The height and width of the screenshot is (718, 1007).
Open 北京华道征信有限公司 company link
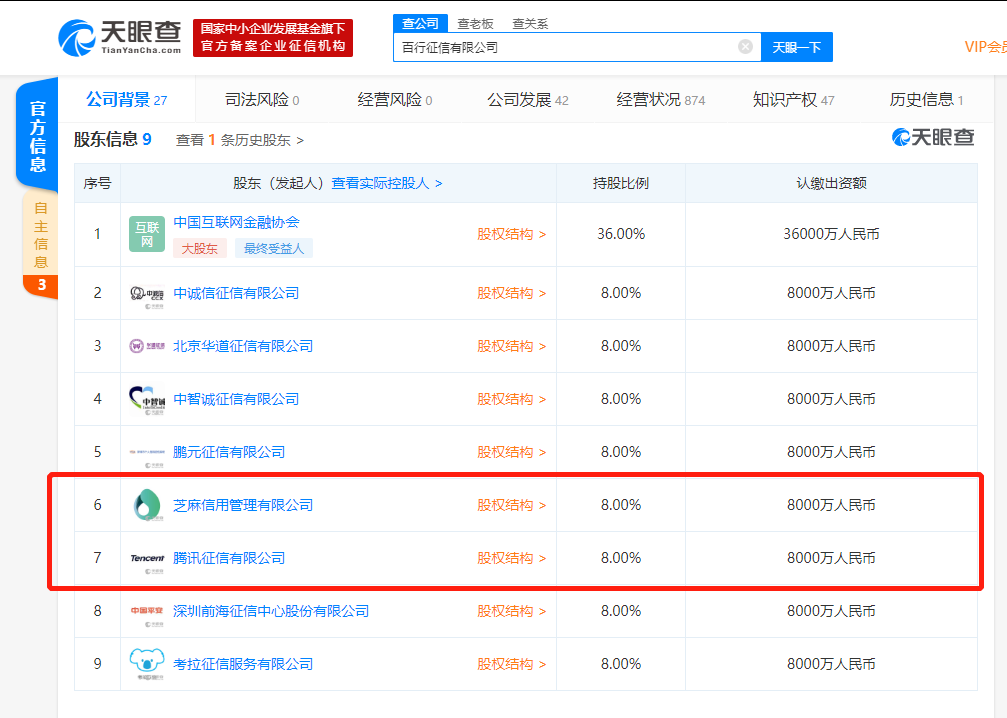coord(243,346)
